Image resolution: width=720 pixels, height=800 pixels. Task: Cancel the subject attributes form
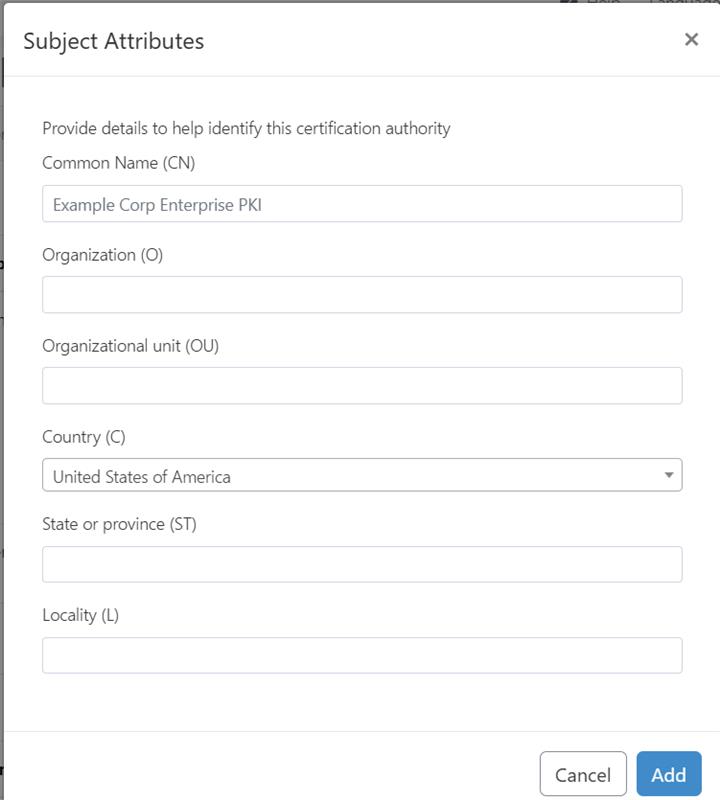coord(583,774)
